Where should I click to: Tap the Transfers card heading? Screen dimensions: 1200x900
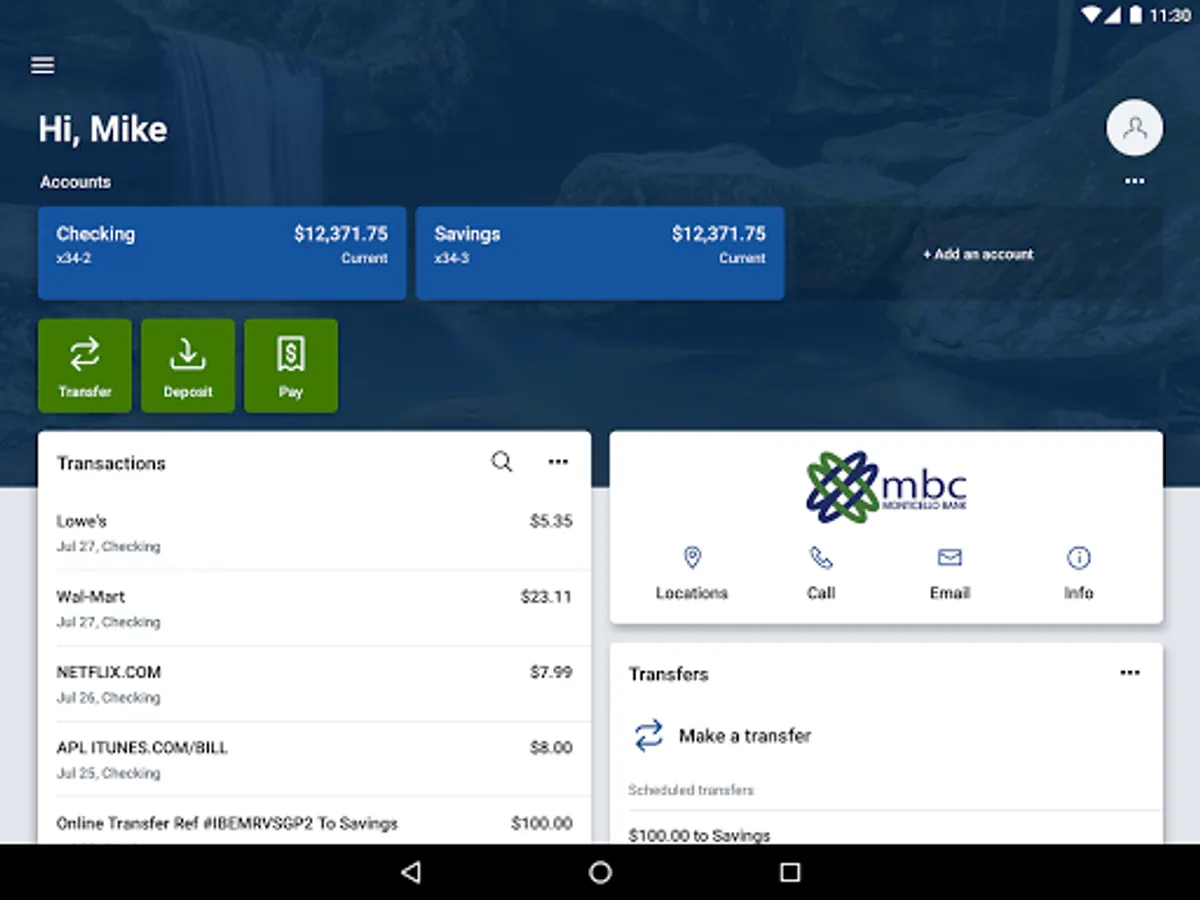pyautogui.click(x=668, y=674)
